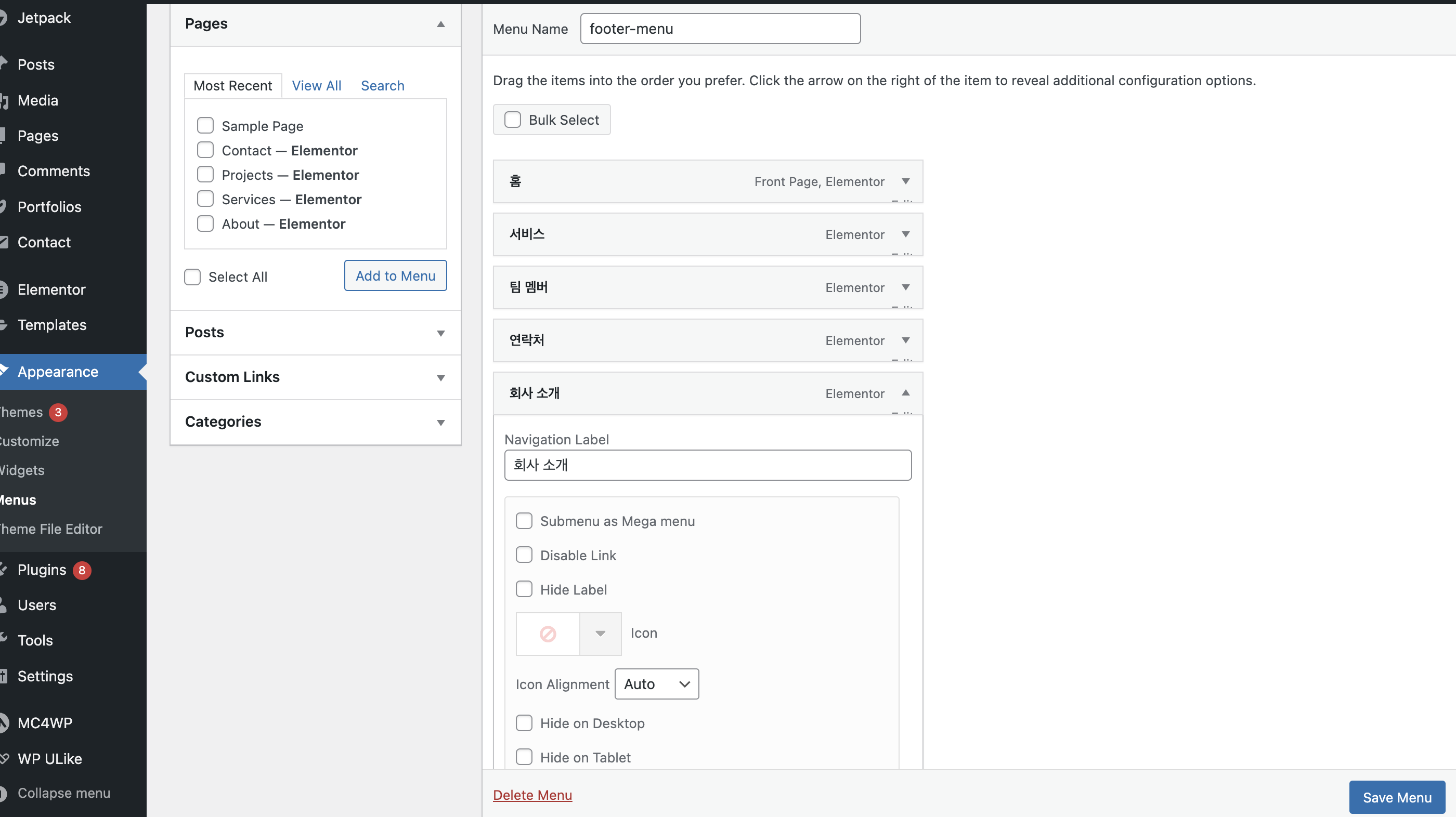Screen dimensions: 1456x817
Task: Click the Menu Name input field
Action: (x=720, y=29)
